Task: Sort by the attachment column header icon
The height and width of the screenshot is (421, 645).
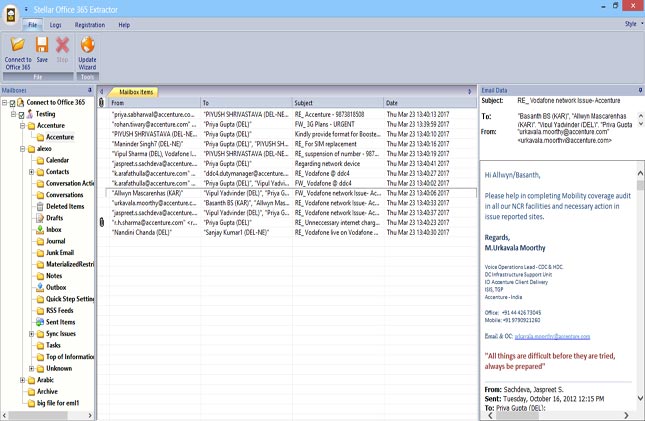Action: [102, 102]
